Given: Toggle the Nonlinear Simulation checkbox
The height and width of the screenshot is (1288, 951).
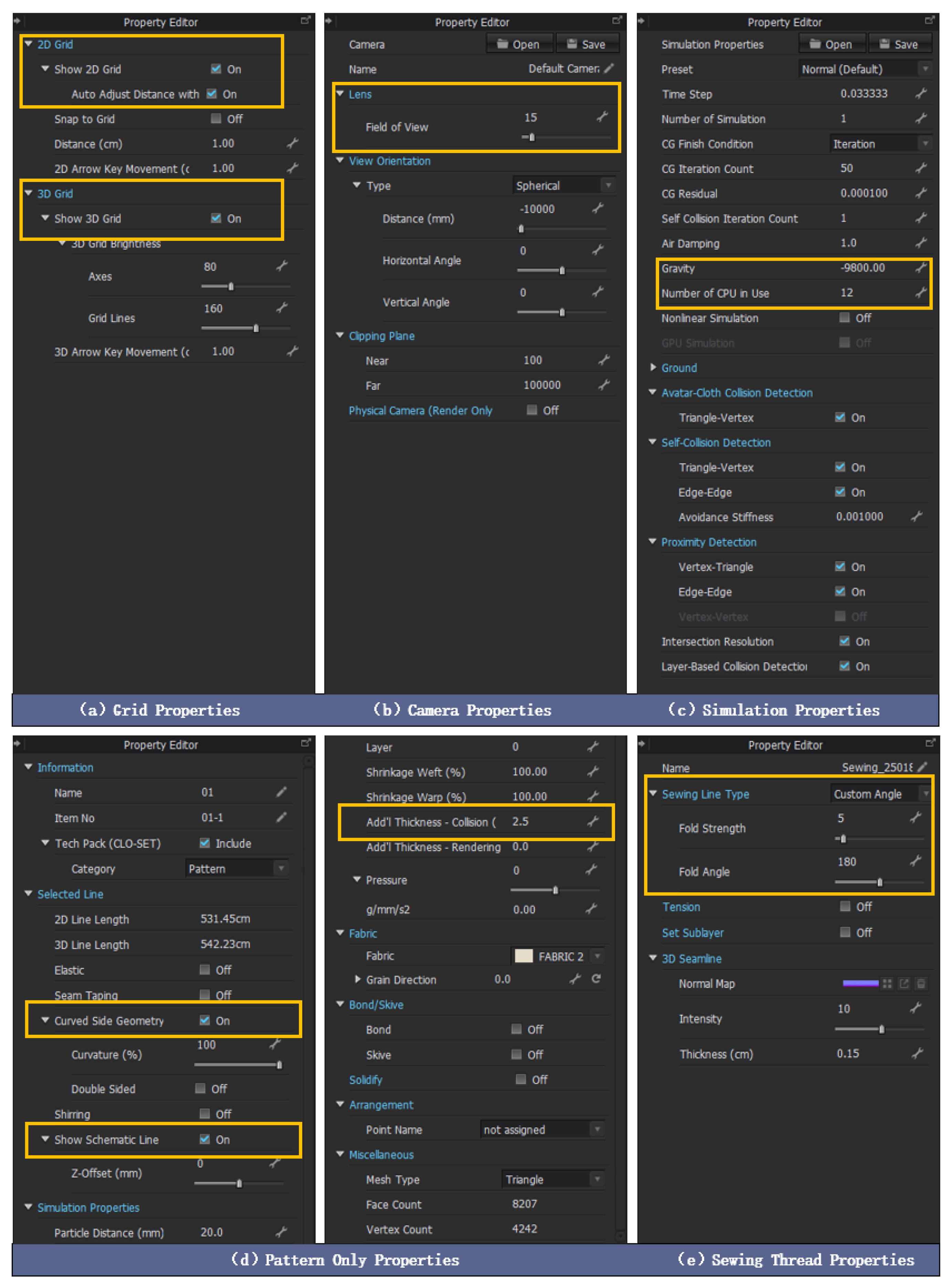Looking at the screenshot, I should point(845,318).
